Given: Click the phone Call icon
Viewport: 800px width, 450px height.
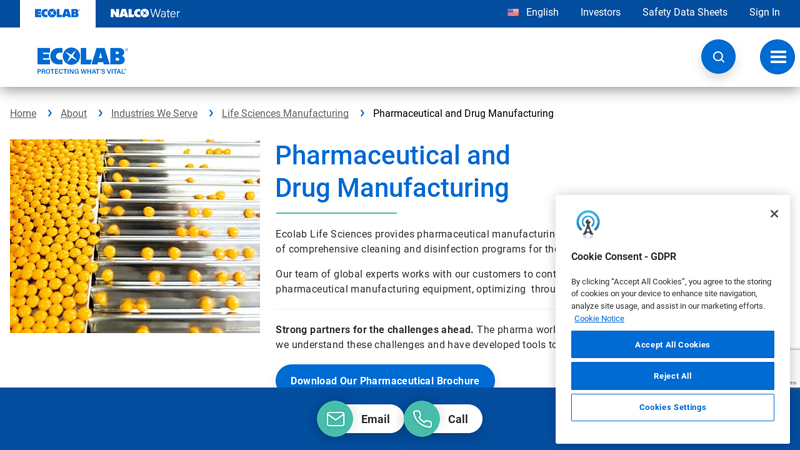Looking at the screenshot, I should pyautogui.click(x=422, y=419).
